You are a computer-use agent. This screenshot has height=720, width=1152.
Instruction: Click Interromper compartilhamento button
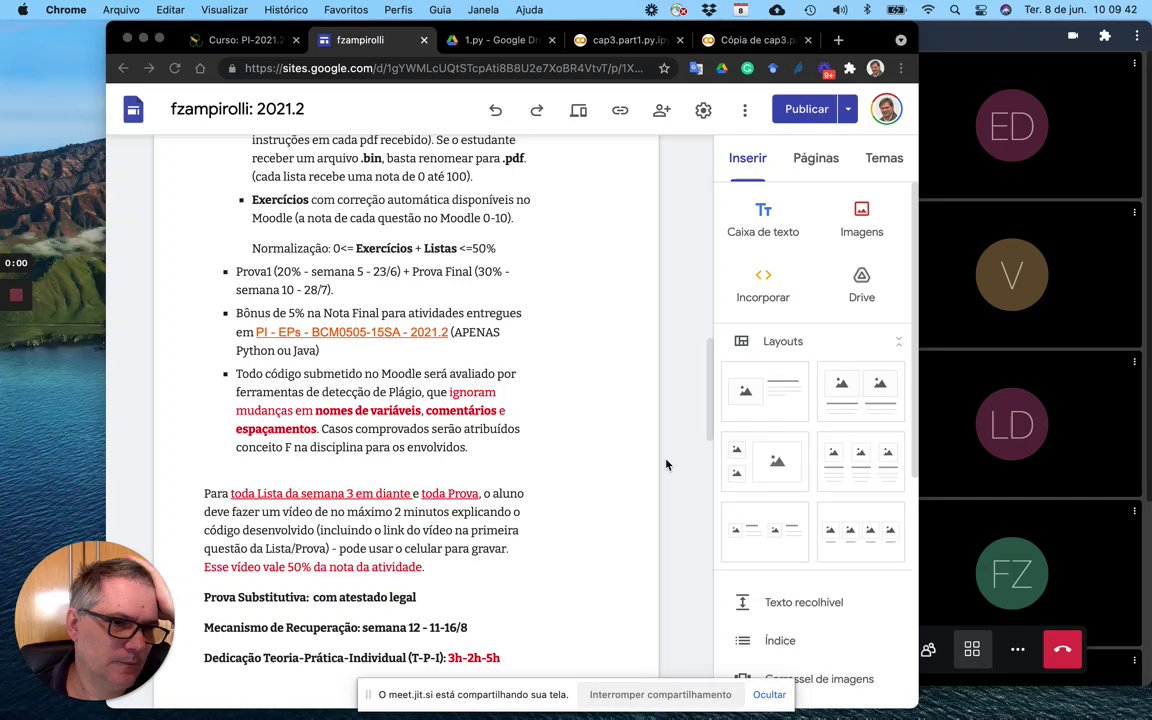coord(660,694)
